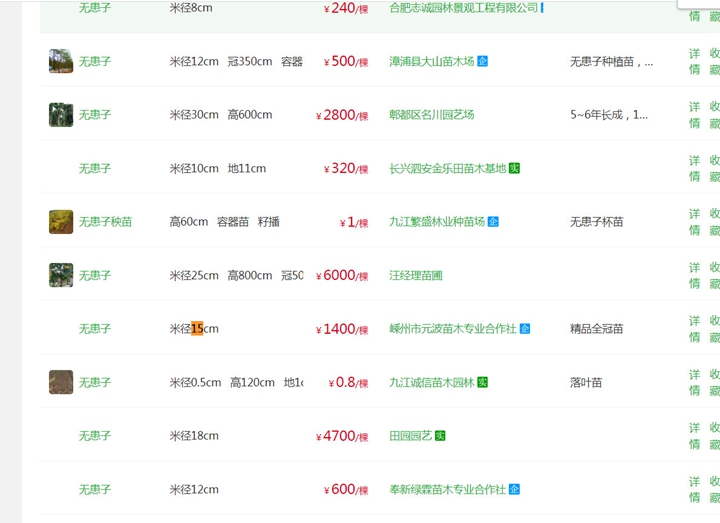Screen dimensions: 720x523
Task: Visit supplier 郫都区名川园艺场
Action: coord(431,115)
